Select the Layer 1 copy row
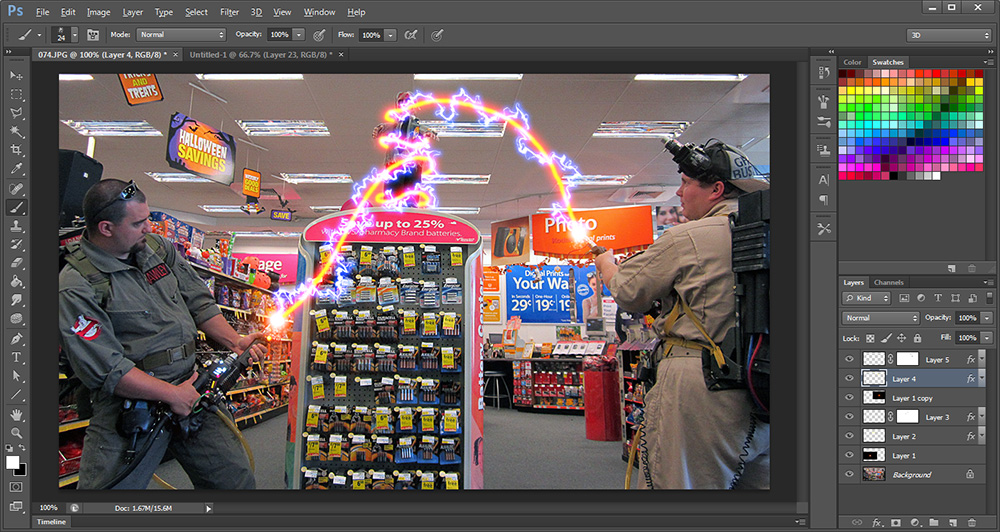Image resolution: width=1000 pixels, height=532 pixels. (x=913, y=398)
